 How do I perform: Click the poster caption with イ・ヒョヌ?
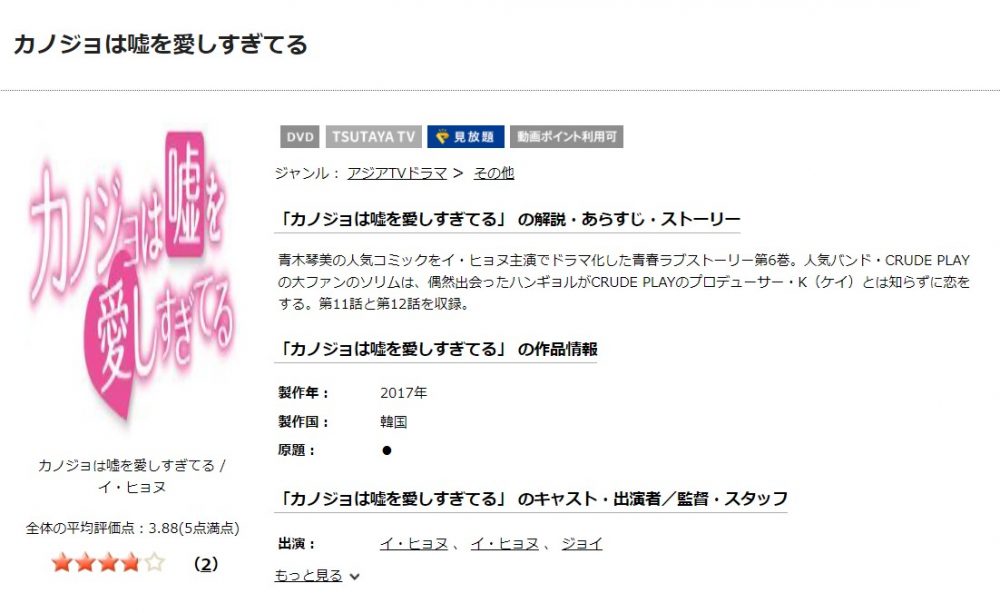132,476
